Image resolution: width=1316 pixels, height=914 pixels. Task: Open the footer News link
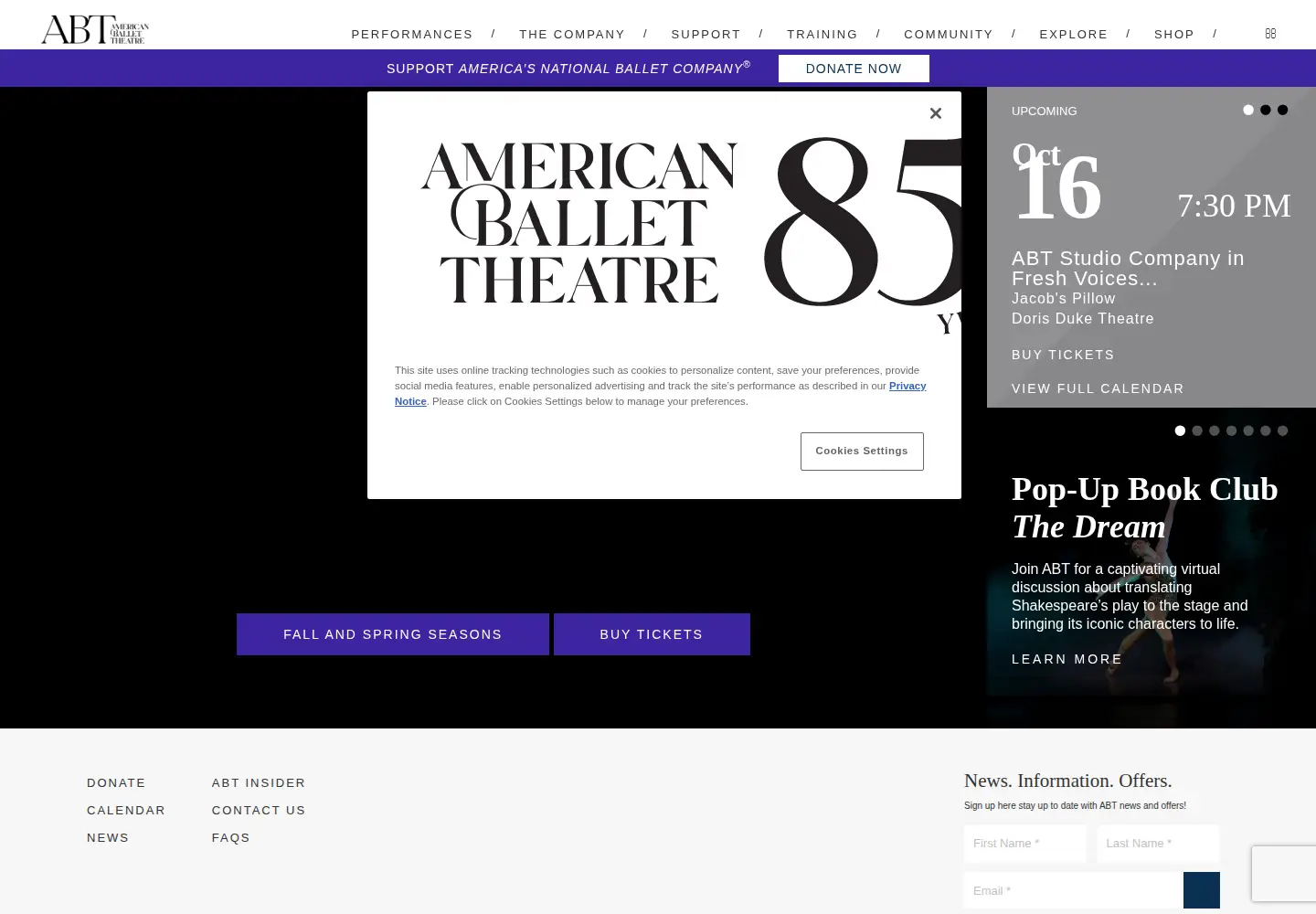pos(108,838)
